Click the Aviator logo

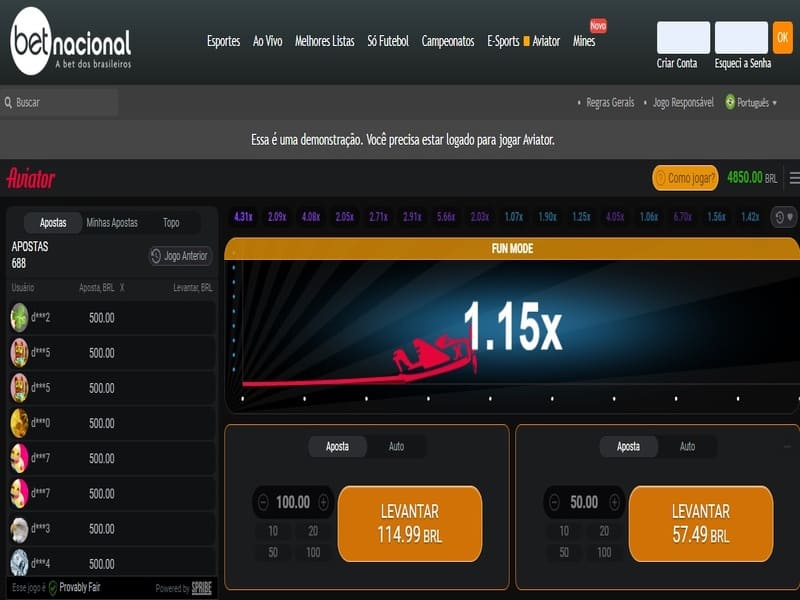[x=31, y=178]
